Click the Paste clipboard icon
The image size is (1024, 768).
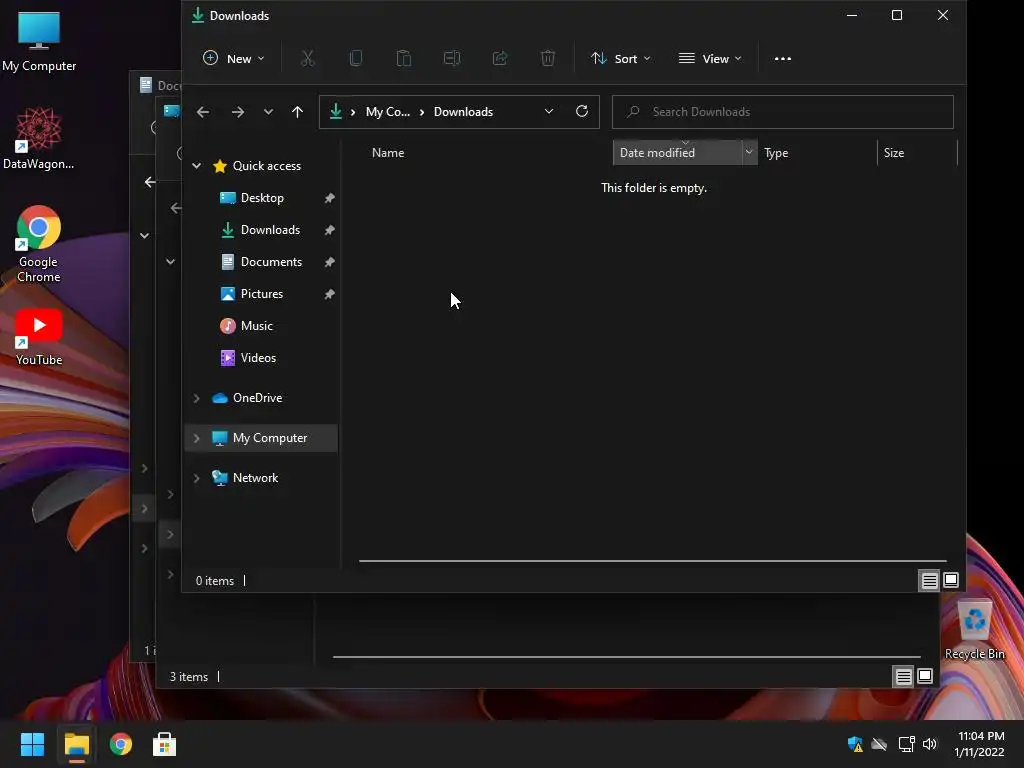(404, 59)
